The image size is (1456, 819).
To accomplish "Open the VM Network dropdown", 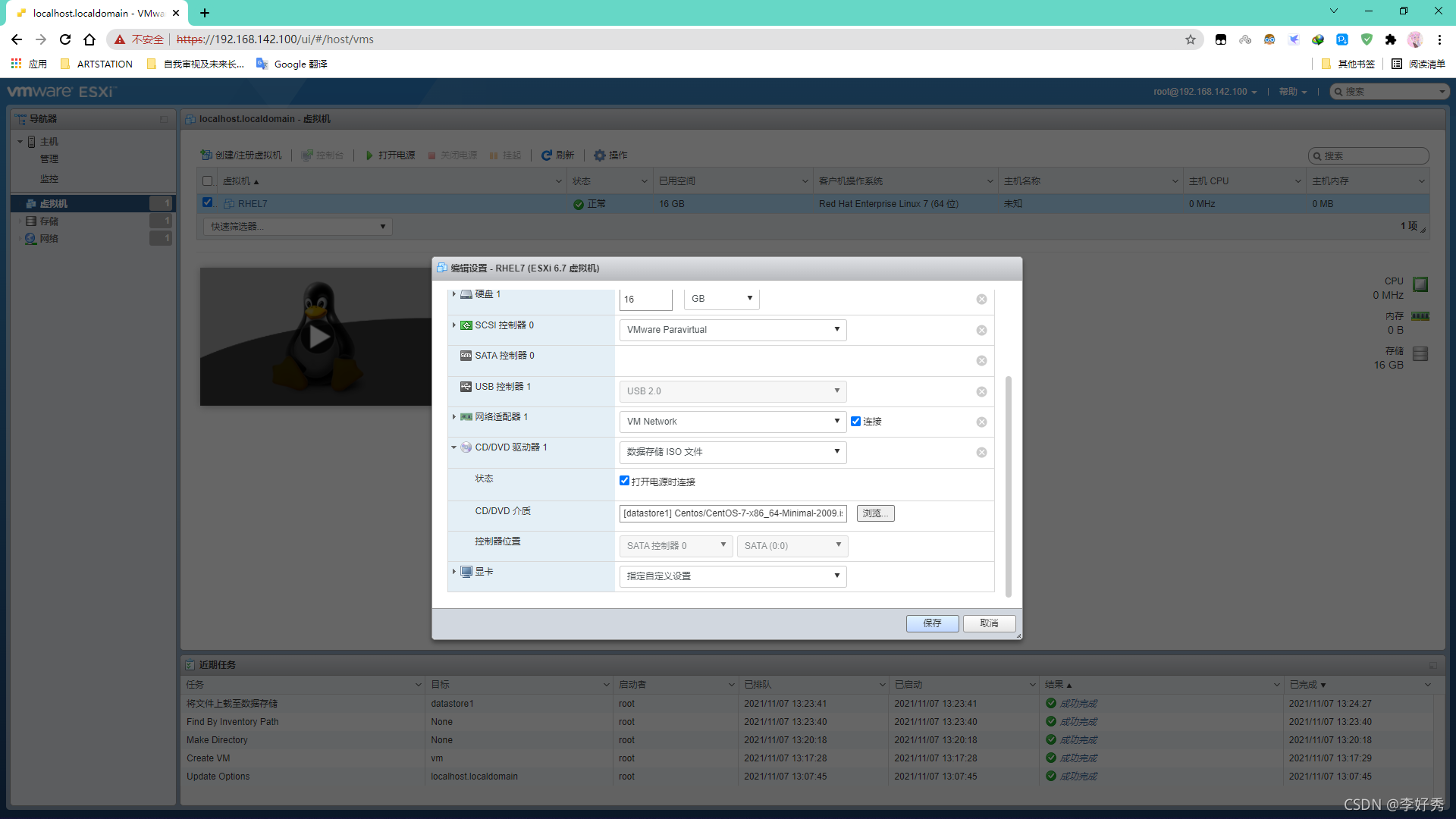I will 732,422.
